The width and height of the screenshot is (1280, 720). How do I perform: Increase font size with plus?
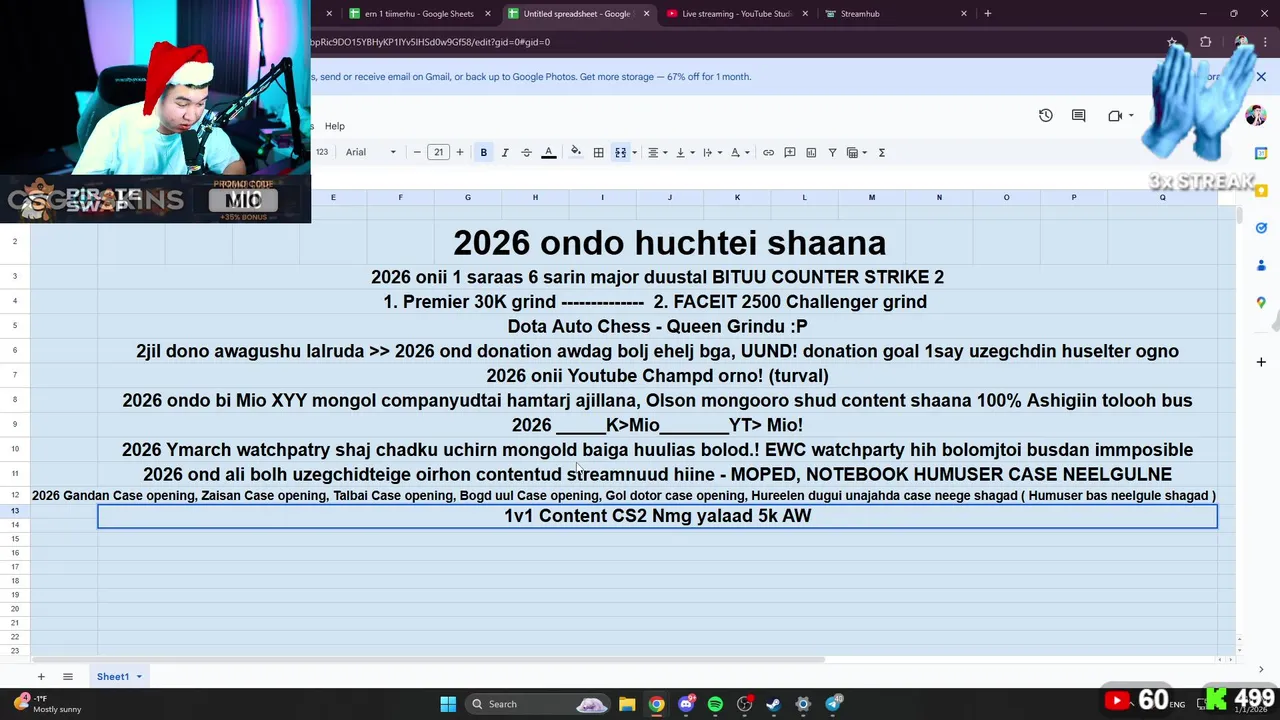coord(460,152)
